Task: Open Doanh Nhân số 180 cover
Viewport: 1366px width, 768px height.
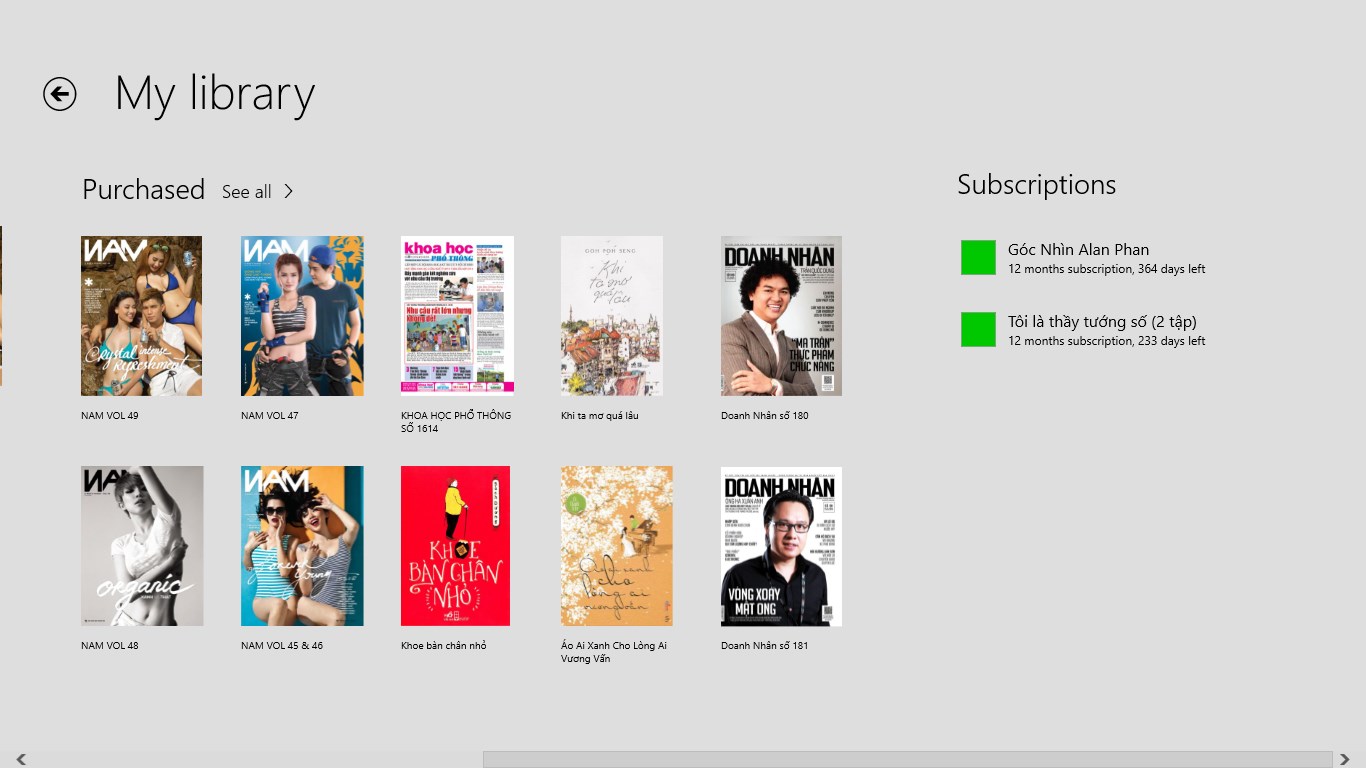Action: pyautogui.click(x=781, y=316)
